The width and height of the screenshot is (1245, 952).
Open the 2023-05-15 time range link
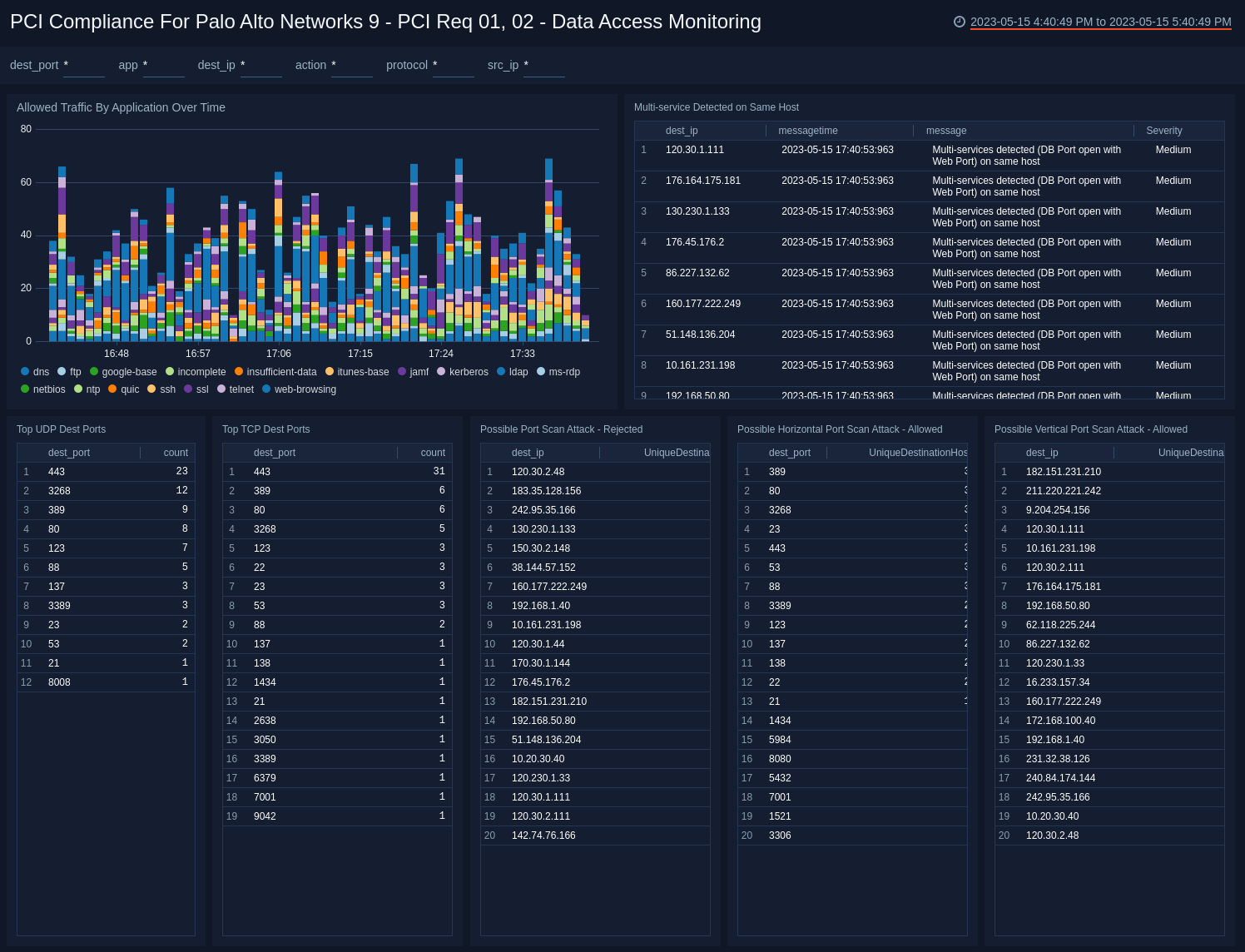click(x=1100, y=22)
